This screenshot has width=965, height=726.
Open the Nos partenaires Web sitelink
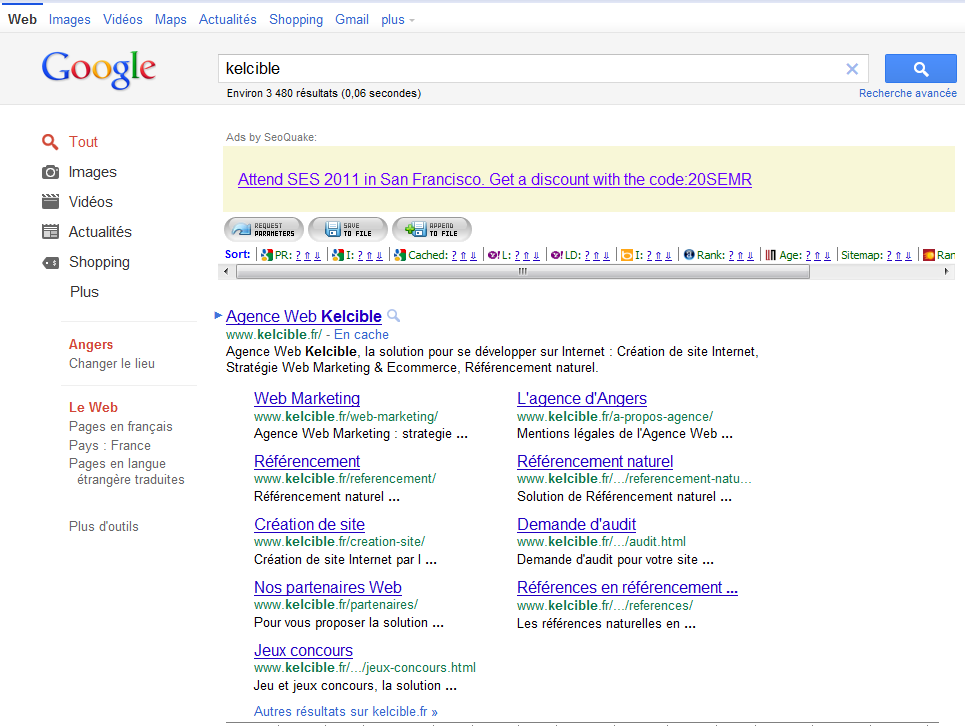(328, 588)
